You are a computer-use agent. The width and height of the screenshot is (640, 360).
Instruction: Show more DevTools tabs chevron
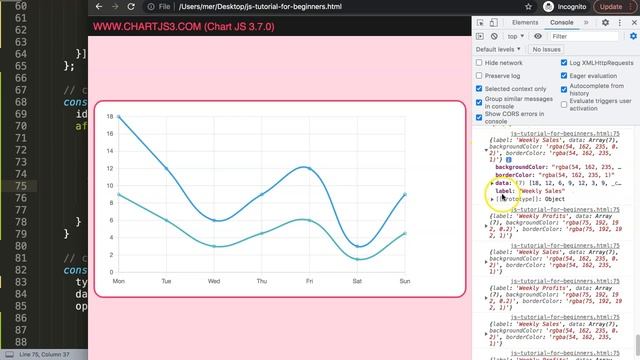pos(586,23)
